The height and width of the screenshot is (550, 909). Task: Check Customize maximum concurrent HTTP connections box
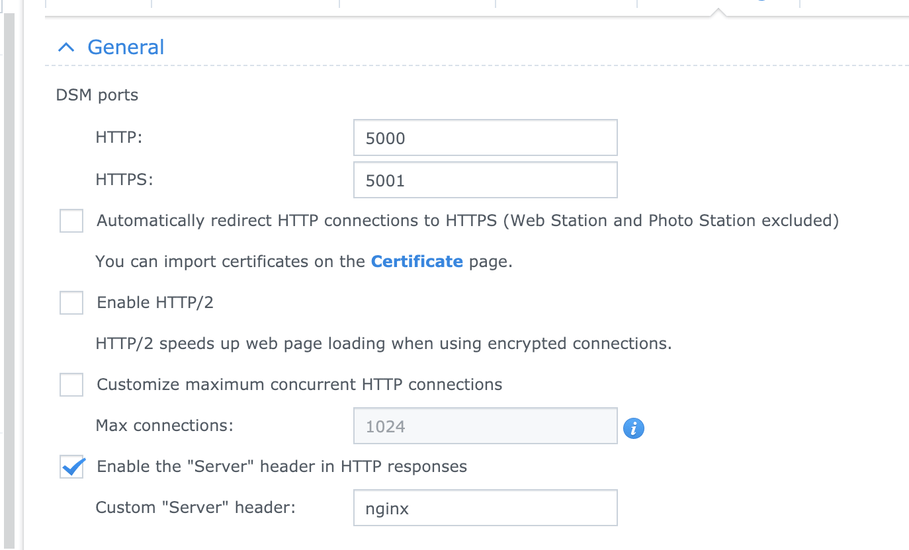coord(71,385)
